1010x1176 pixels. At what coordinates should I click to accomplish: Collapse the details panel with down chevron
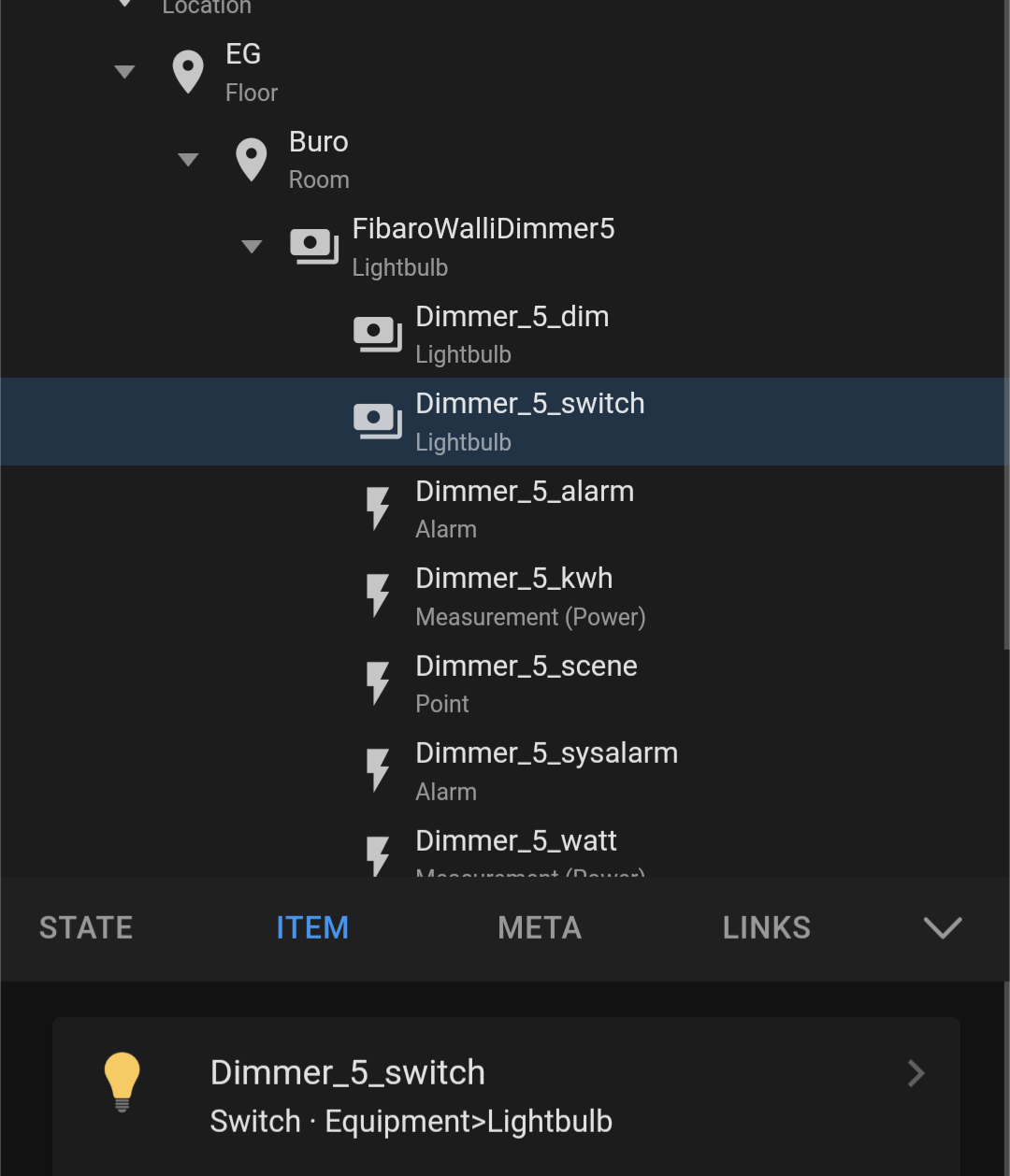pos(942,927)
